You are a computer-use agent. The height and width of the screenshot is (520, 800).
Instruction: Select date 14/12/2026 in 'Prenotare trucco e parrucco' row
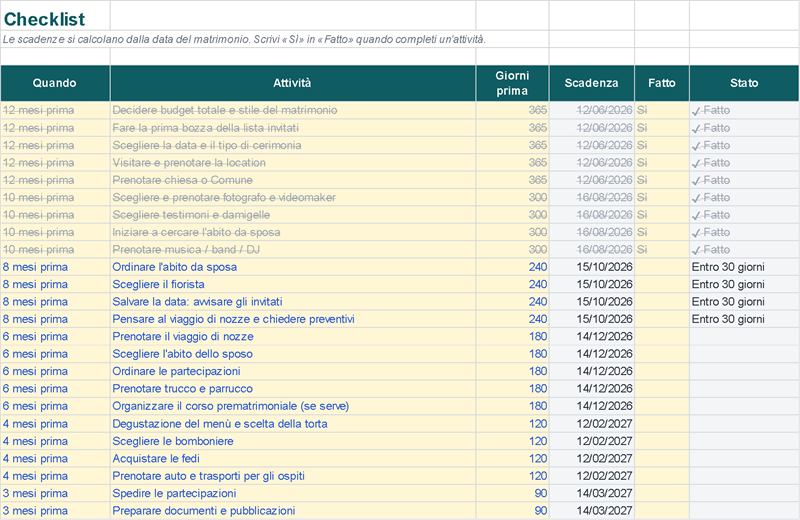(x=592, y=388)
